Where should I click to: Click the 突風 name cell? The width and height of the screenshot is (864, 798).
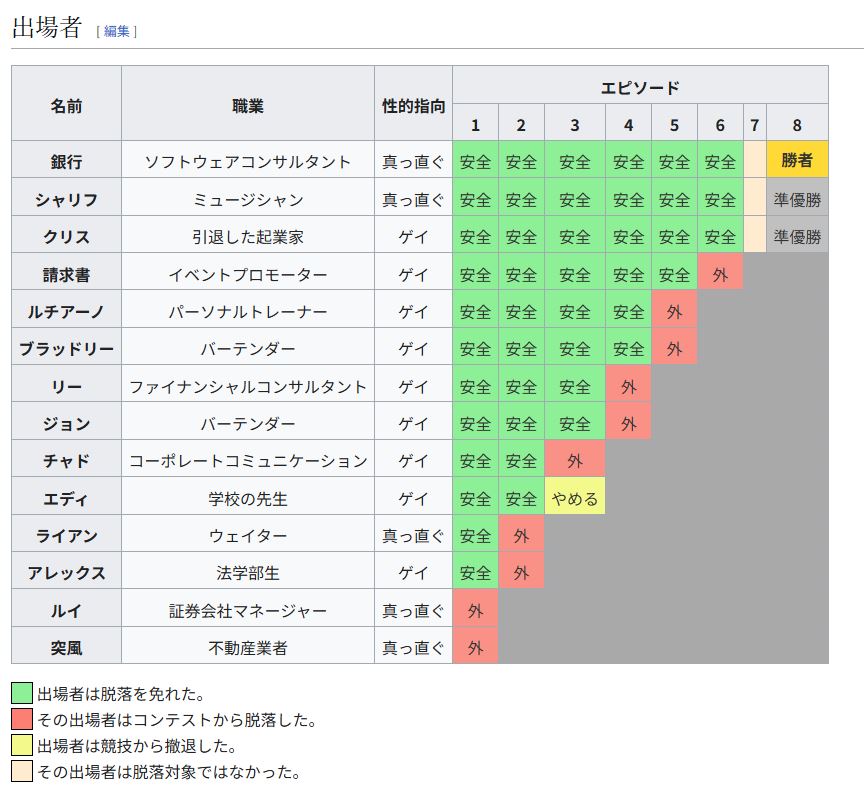[66, 647]
